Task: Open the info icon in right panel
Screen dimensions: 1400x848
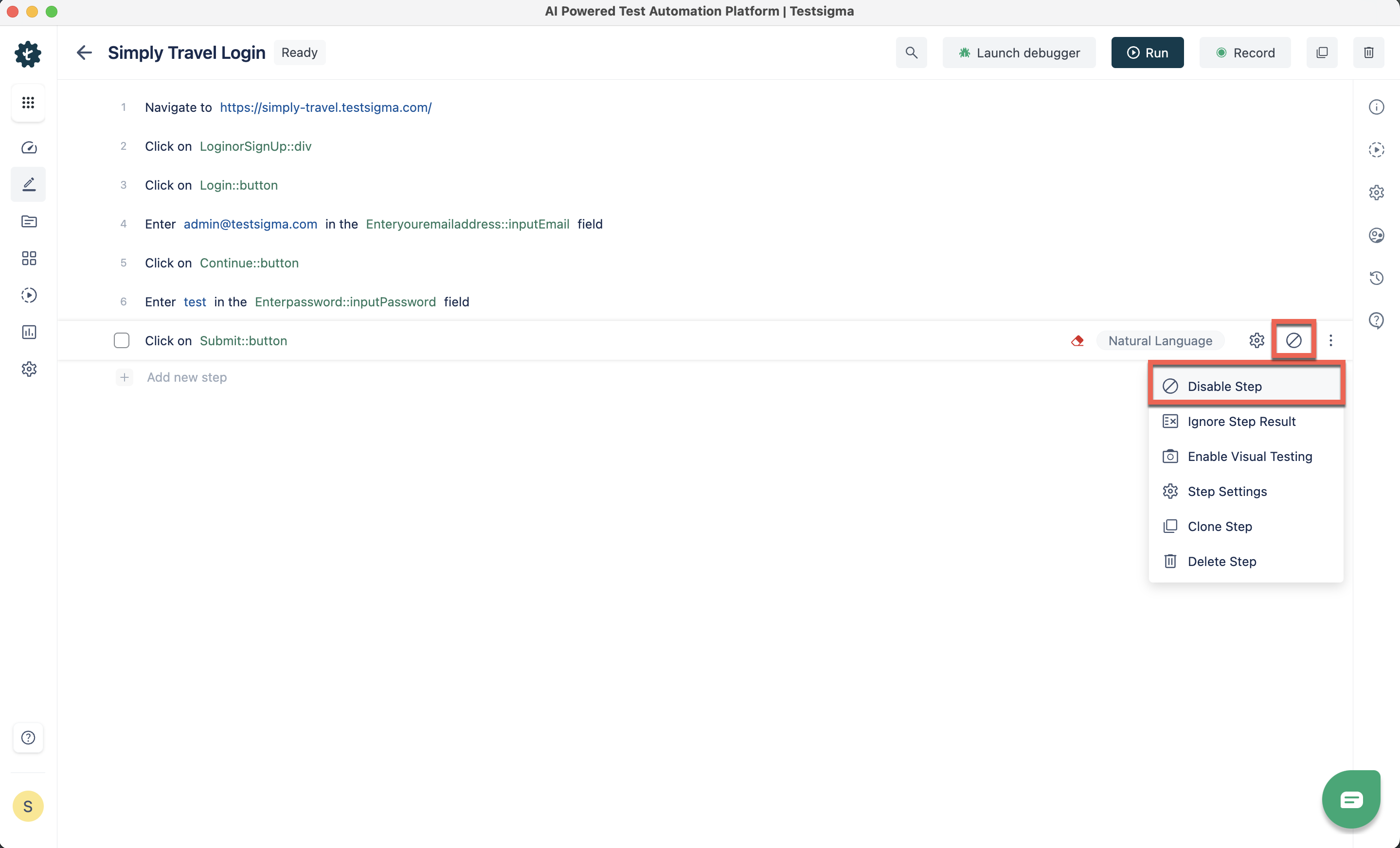Action: [1376, 107]
